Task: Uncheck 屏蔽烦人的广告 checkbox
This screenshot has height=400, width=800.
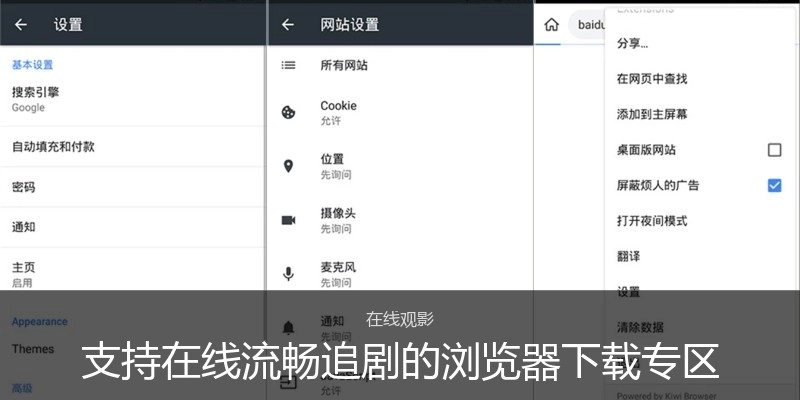Action: pyautogui.click(x=774, y=185)
